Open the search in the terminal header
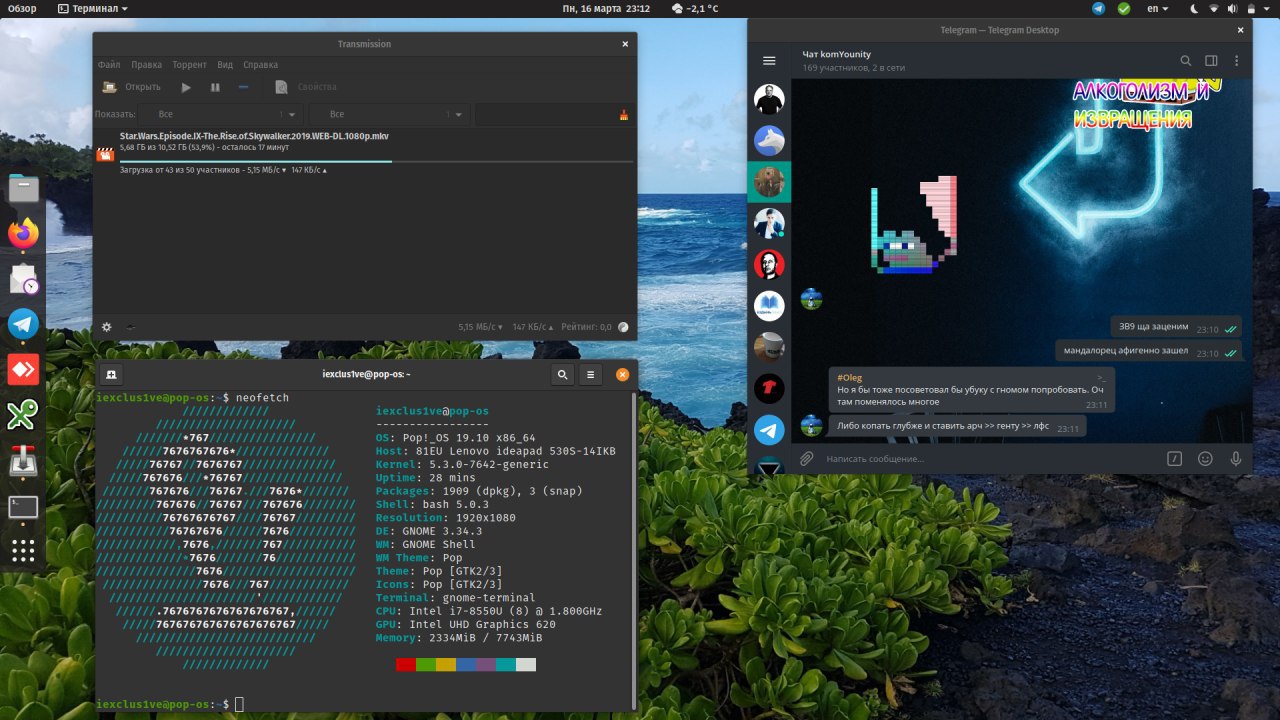 click(x=563, y=374)
